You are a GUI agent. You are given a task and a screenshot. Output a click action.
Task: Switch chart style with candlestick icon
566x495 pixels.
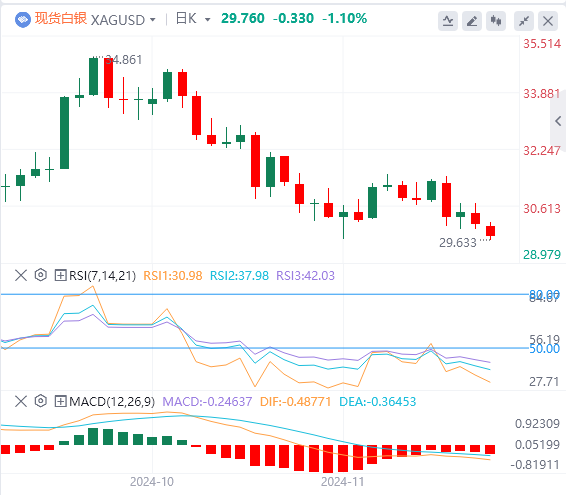pyautogui.click(x=496, y=21)
